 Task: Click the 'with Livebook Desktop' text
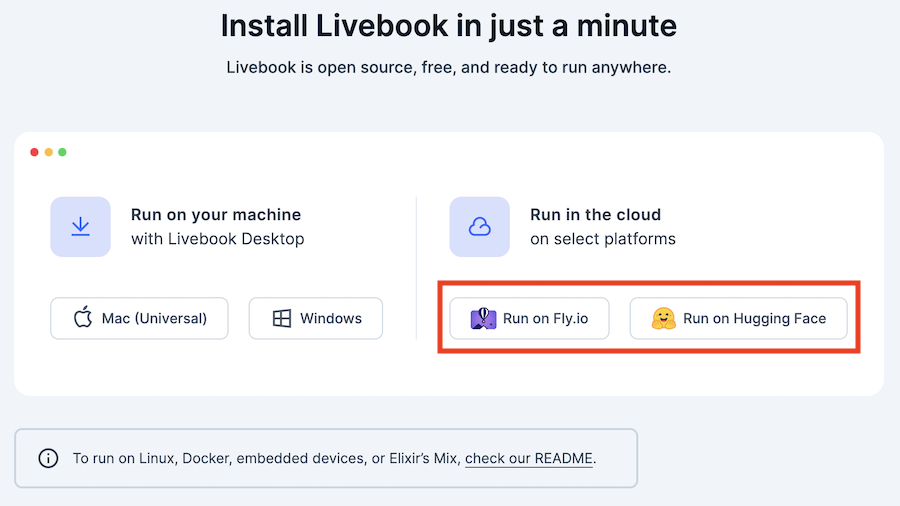218,239
